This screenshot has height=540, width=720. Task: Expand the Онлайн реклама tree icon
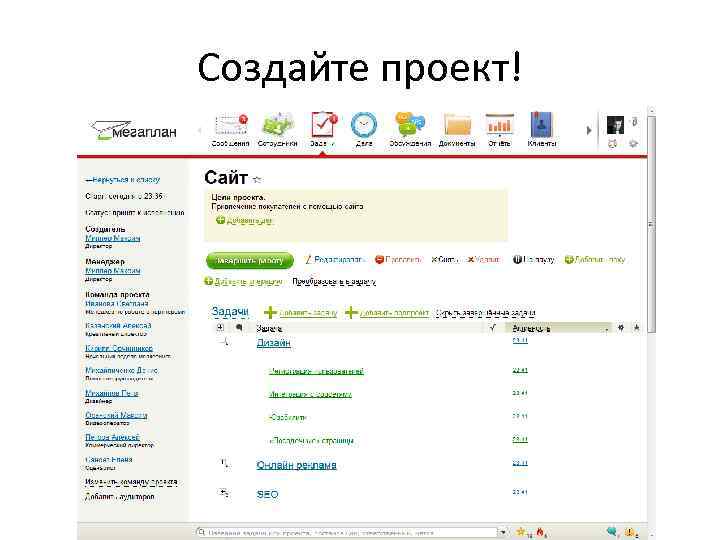(225, 463)
